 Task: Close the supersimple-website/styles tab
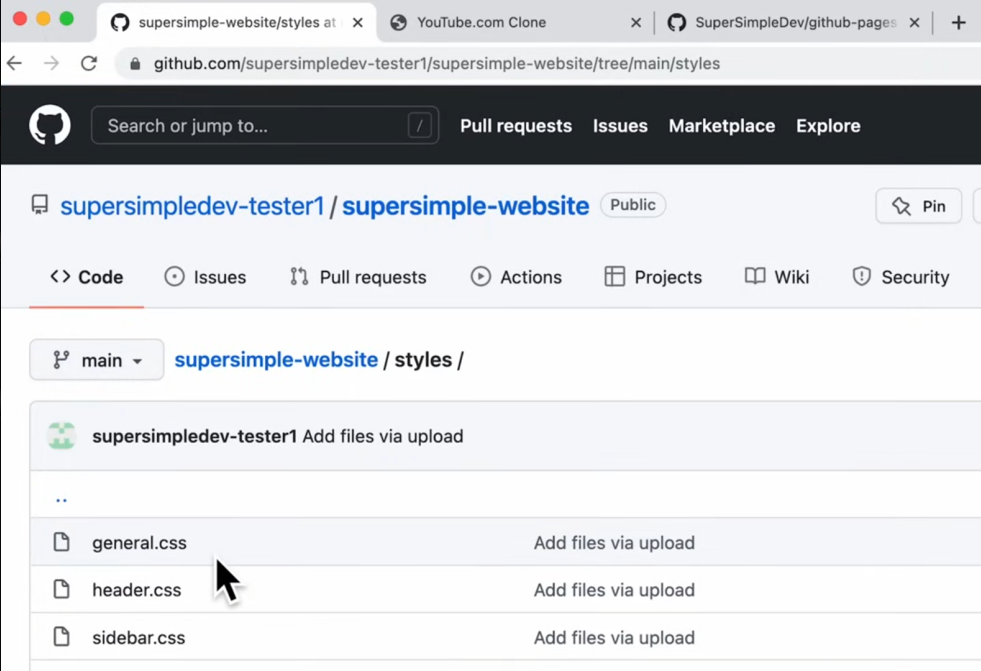[358, 23]
